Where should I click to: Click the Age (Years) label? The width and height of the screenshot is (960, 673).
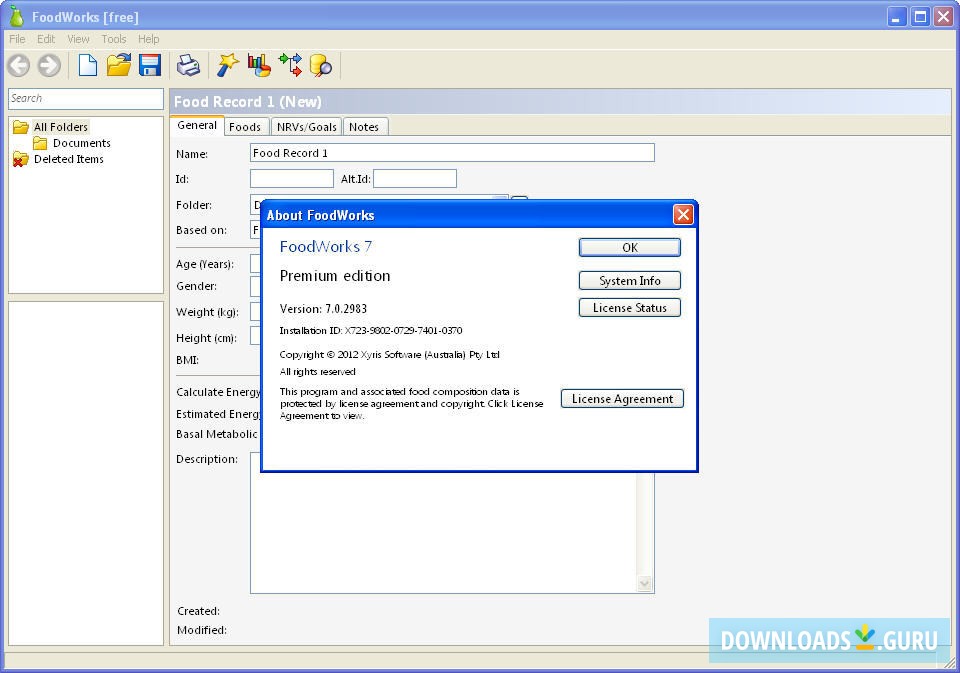point(204,264)
